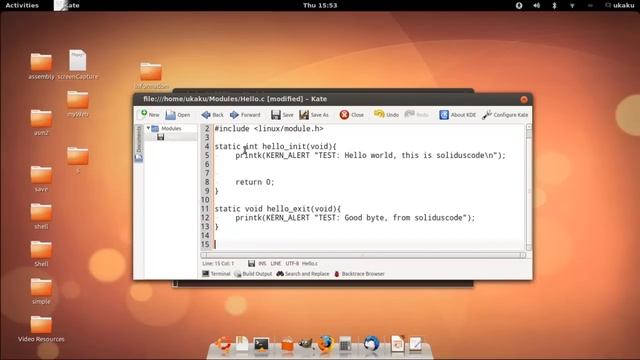Go Forward using the toolbar arrow
The height and width of the screenshot is (360, 640).
245,115
